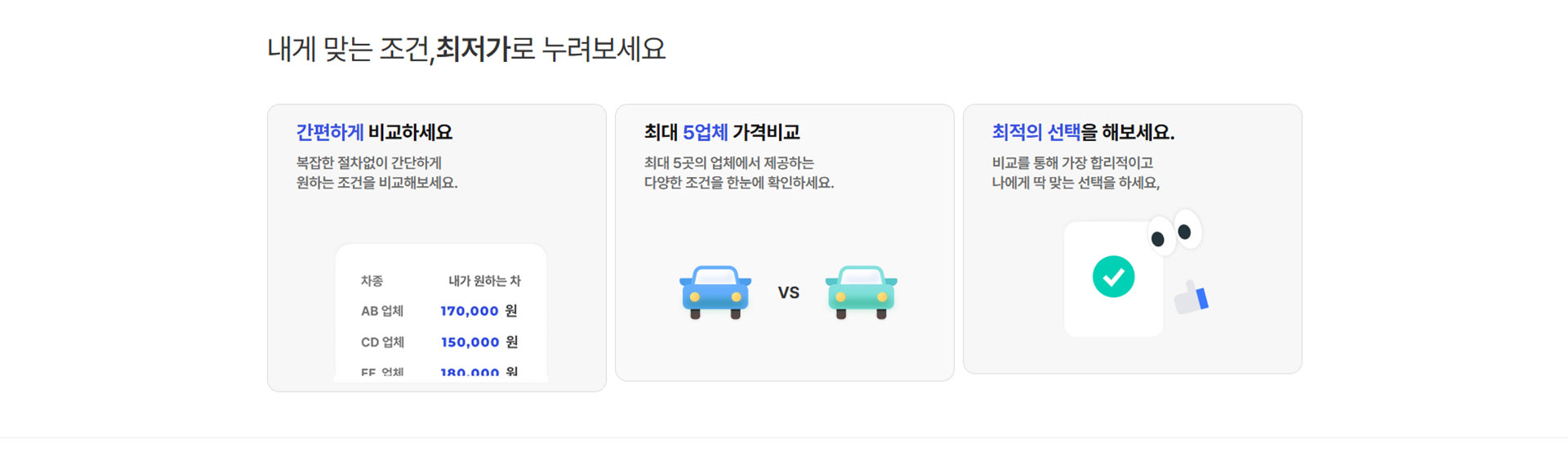Click the 최적의 선택을 해보세요 card title

click(1083, 132)
